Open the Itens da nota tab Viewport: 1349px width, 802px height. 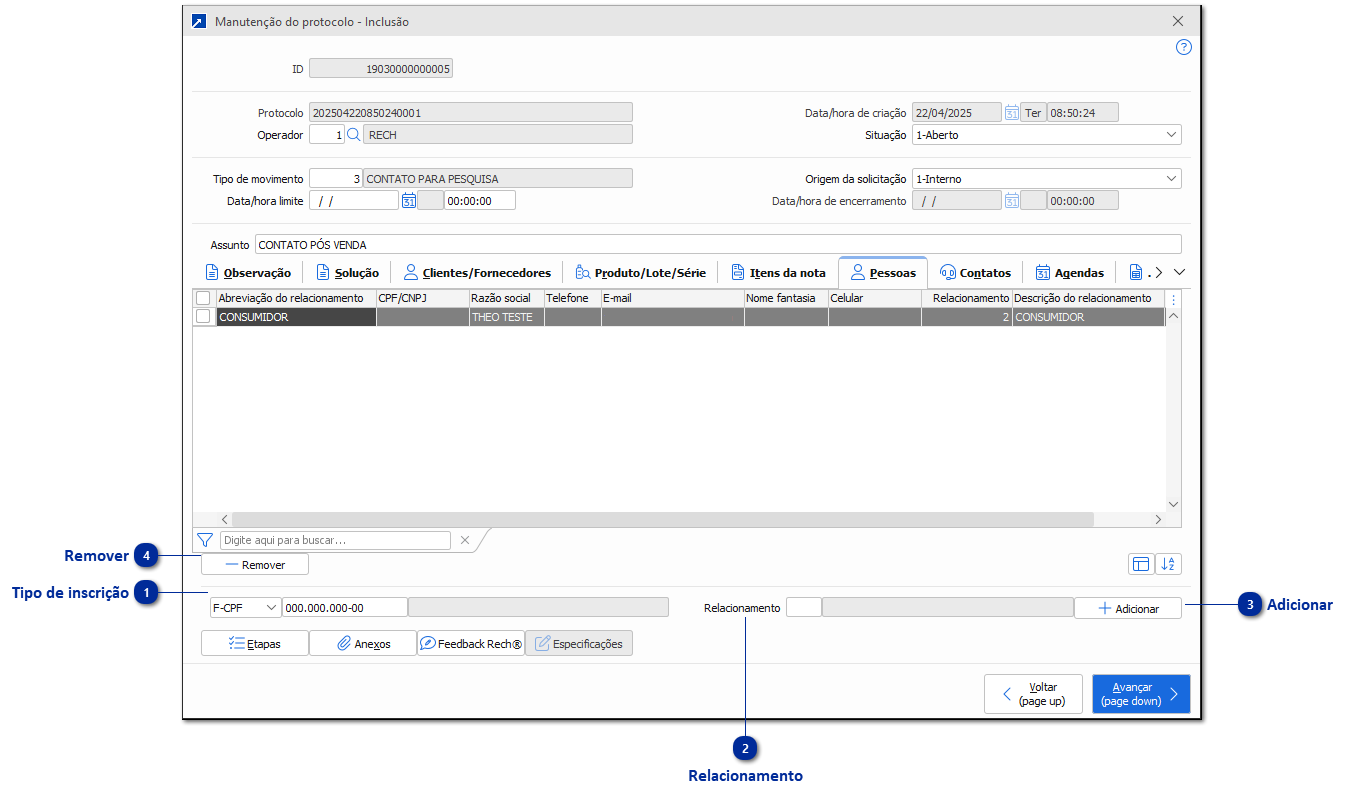click(779, 272)
